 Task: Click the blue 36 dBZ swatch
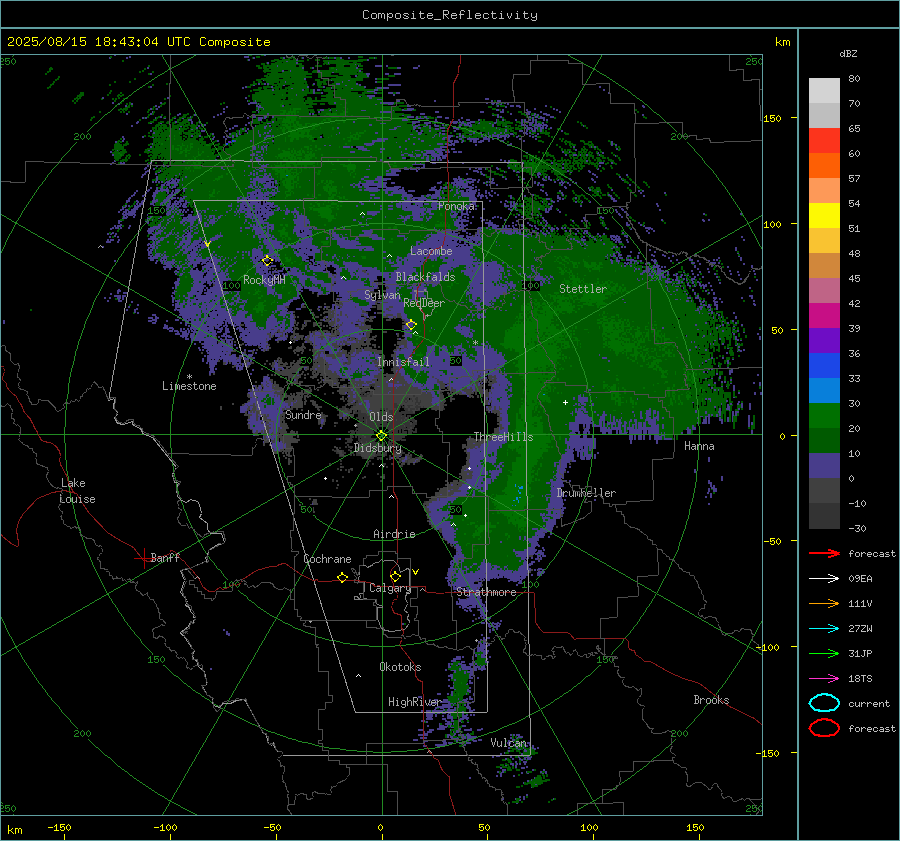click(x=824, y=365)
